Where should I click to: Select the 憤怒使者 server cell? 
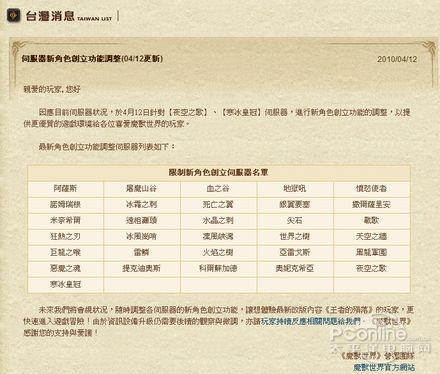pos(371,189)
